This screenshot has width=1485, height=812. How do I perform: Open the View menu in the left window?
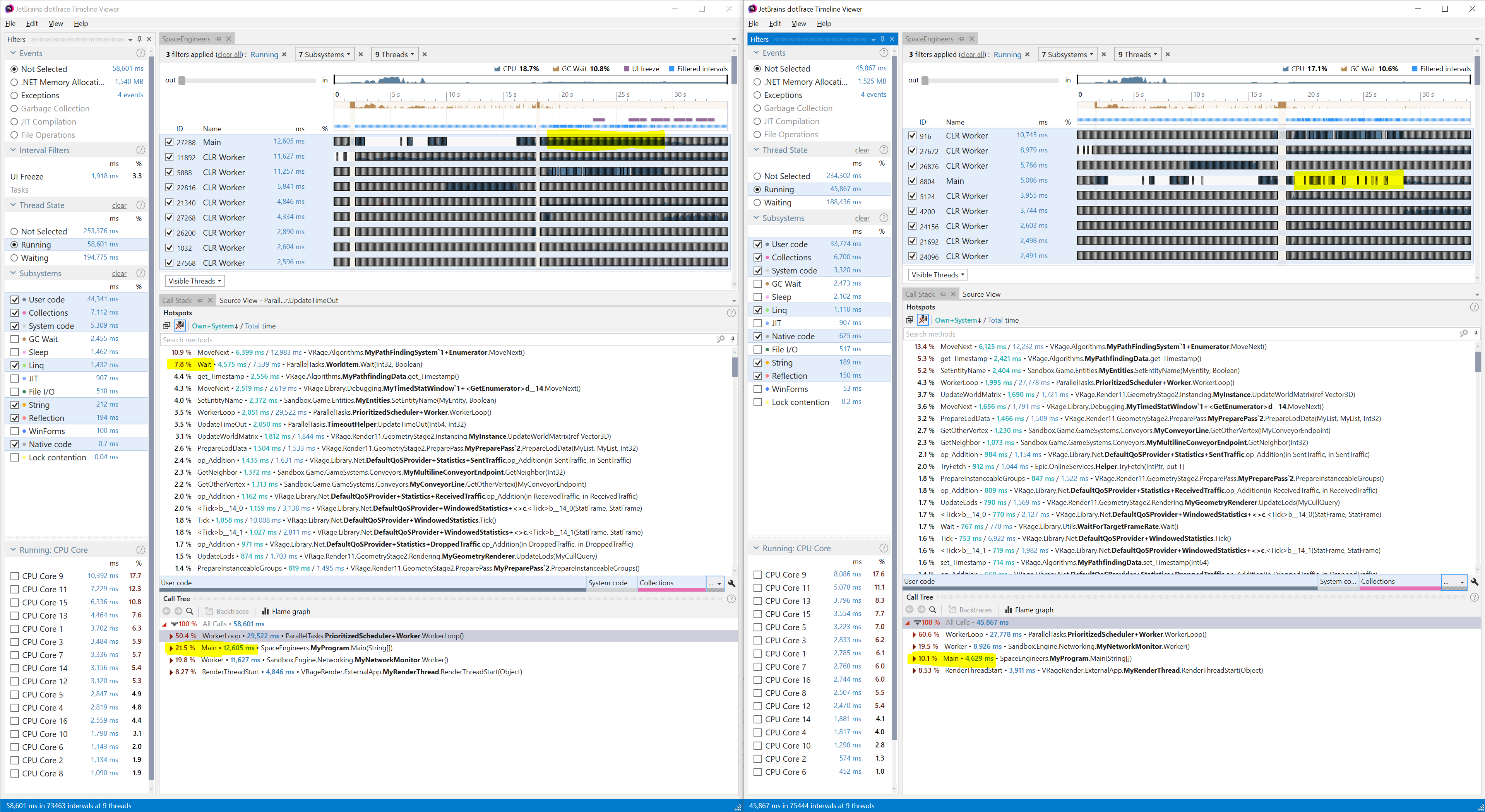(x=56, y=24)
